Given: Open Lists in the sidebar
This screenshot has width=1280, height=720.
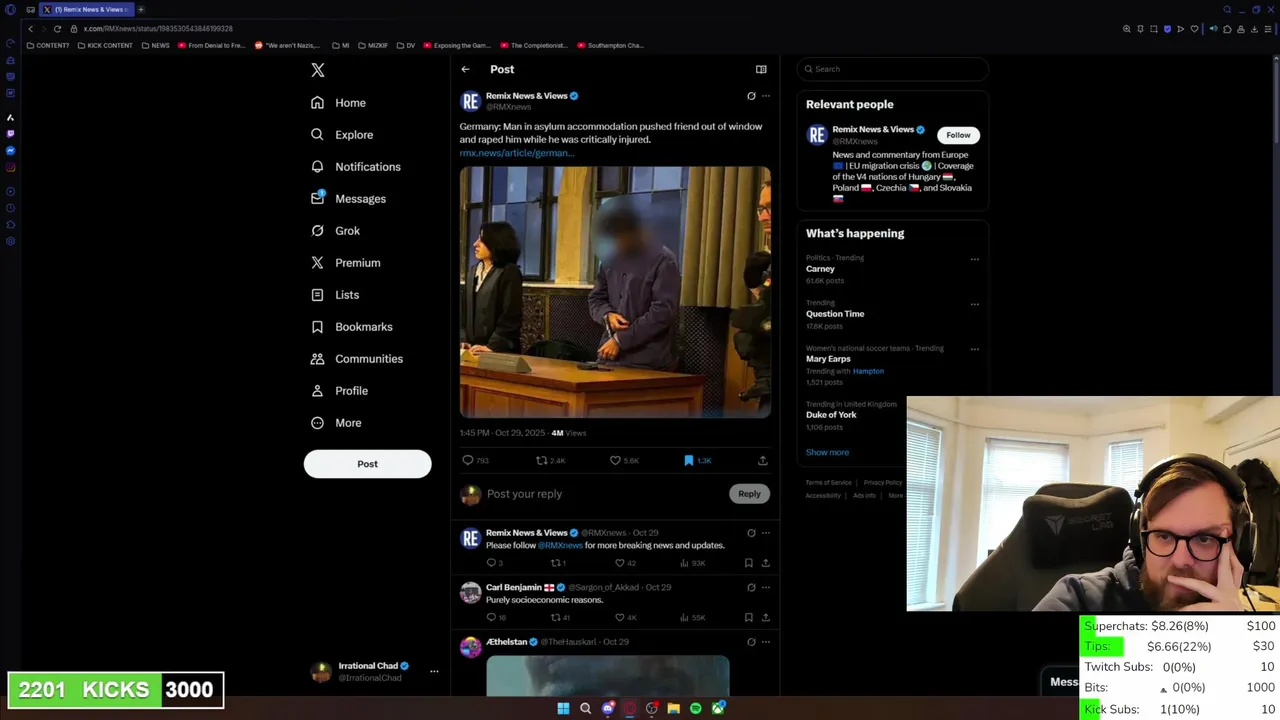Looking at the screenshot, I should 335,295.
